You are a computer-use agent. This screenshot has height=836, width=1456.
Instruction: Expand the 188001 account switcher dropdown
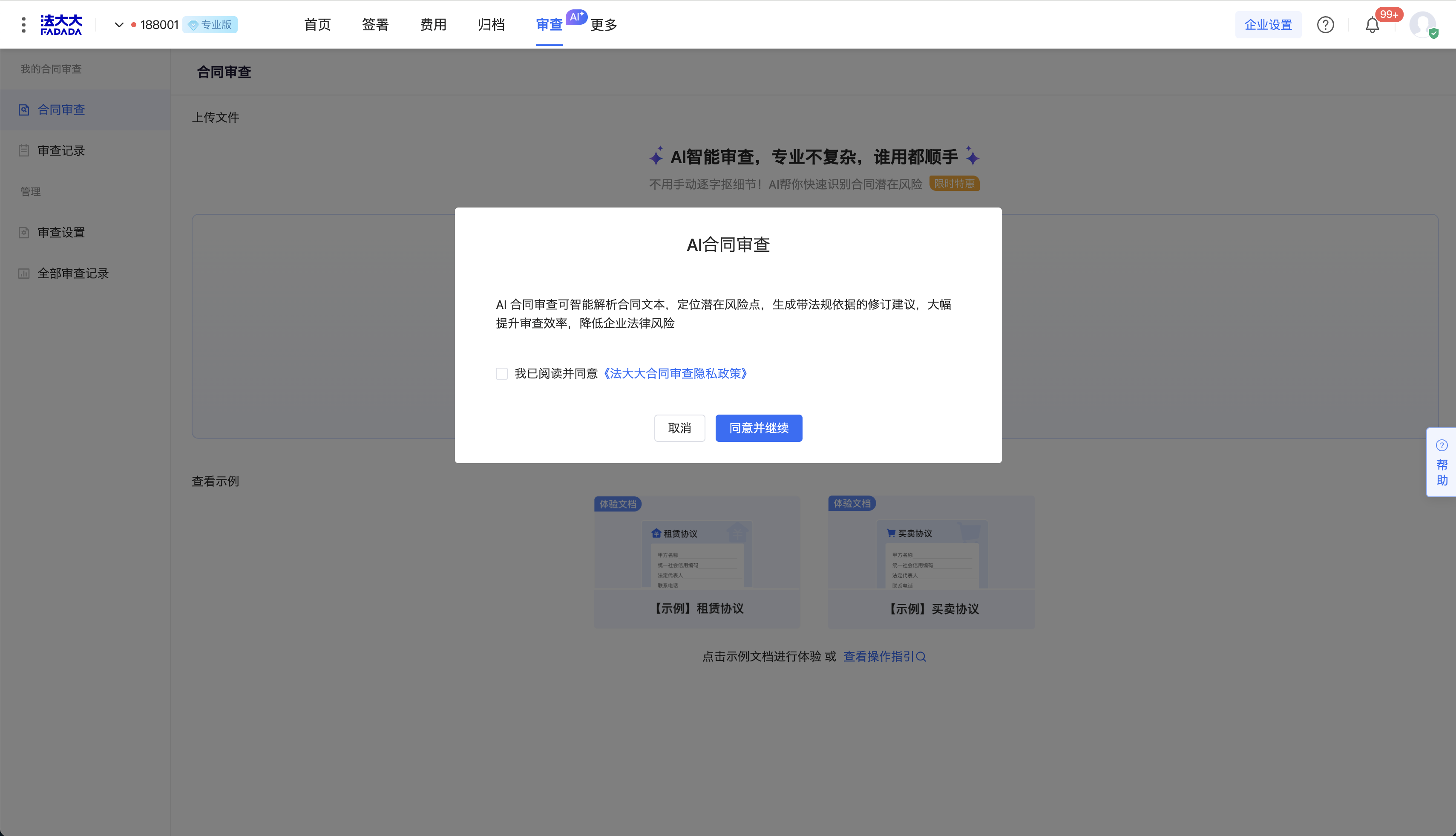[119, 25]
